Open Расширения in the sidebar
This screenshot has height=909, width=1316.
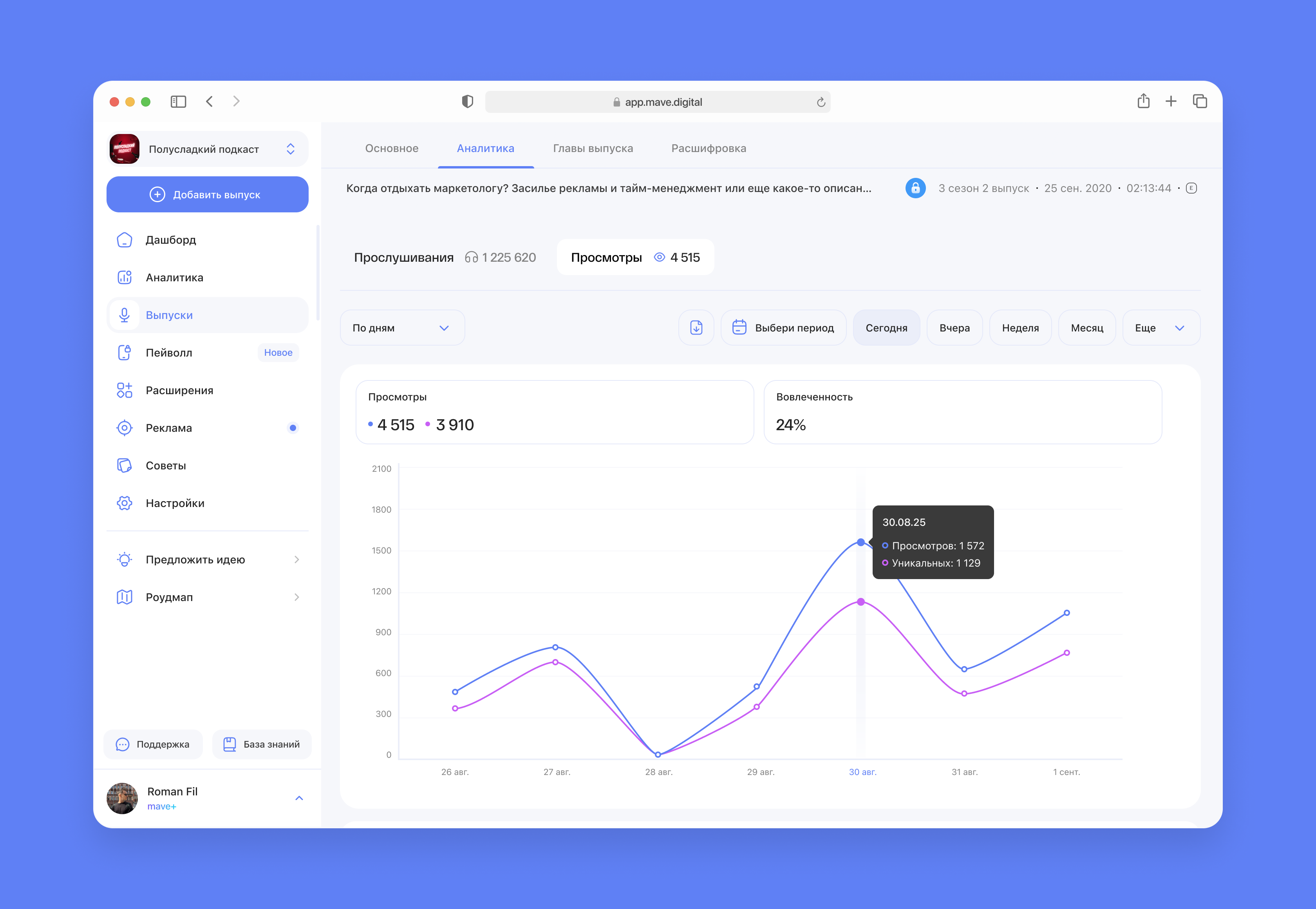(207, 390)
